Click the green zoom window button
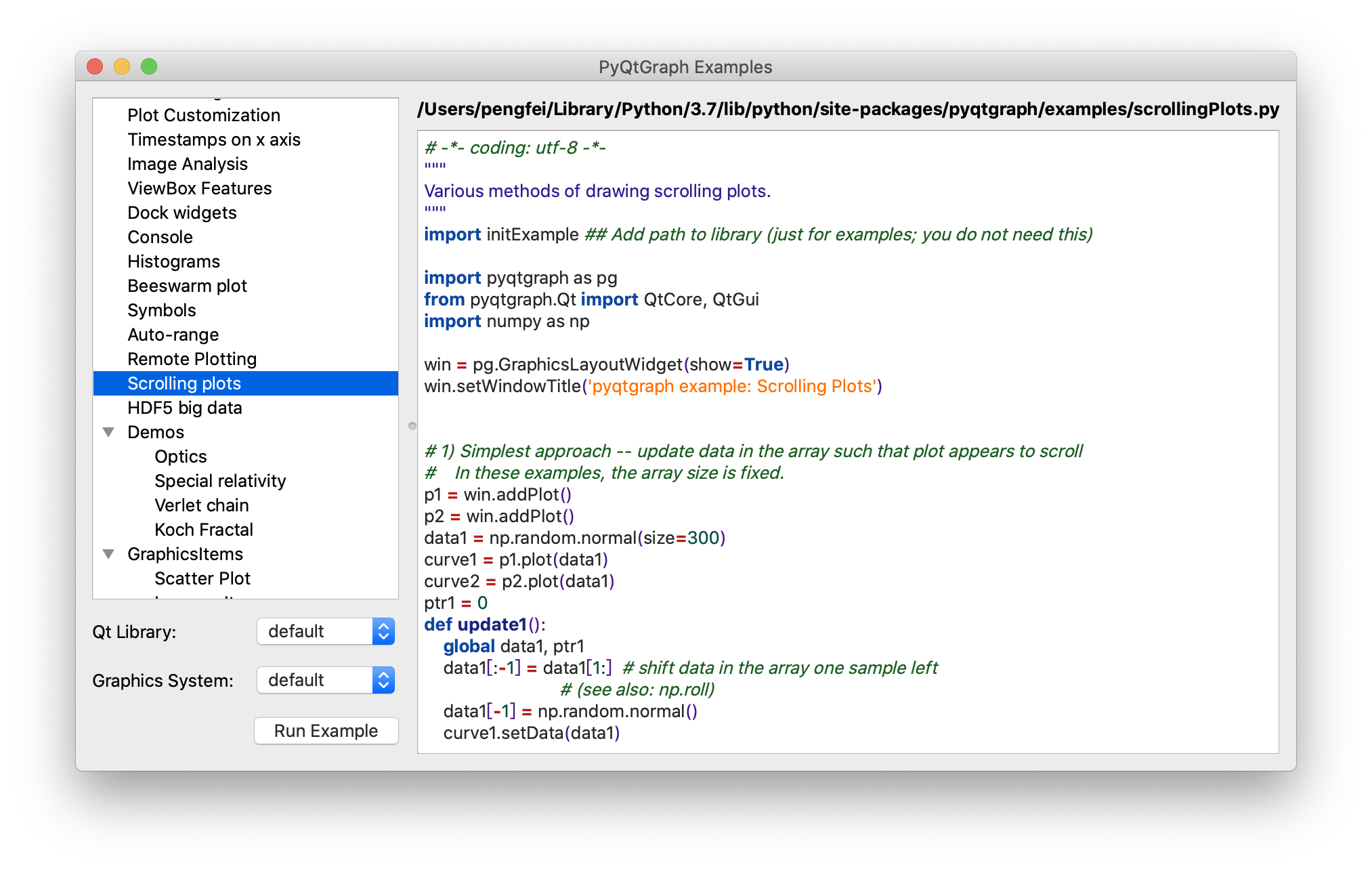Image resolution: width=1372 pixels, height=871 pixels. tap(149, 66)
